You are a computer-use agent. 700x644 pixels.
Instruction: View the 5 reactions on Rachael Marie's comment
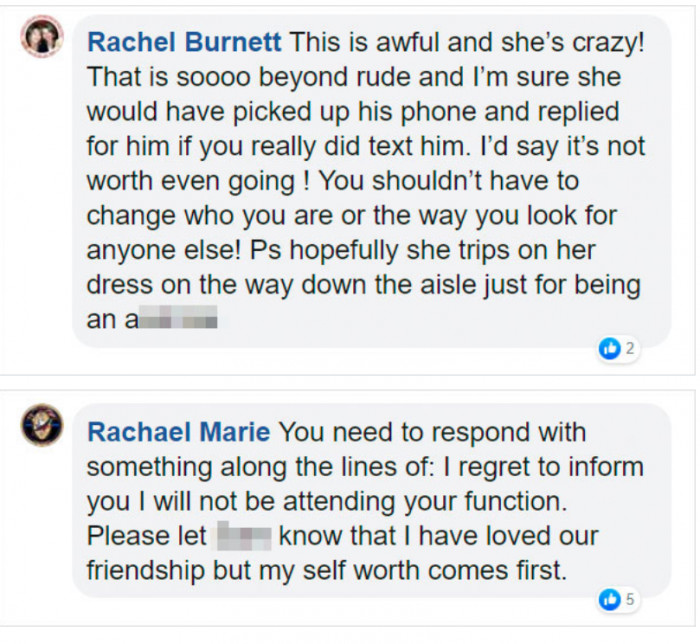630,600
